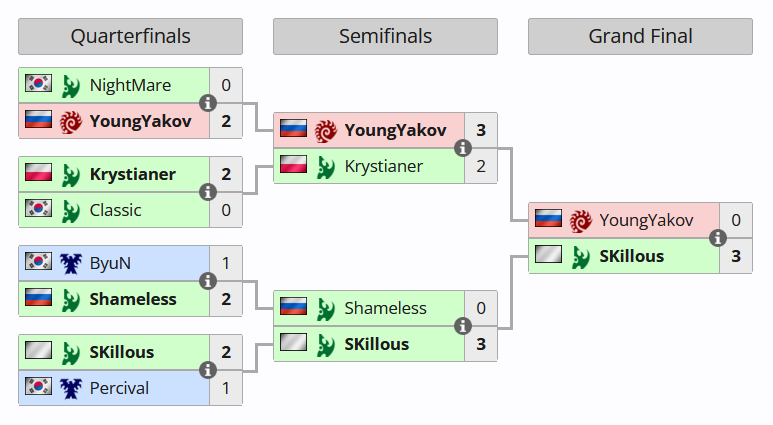Screen dimensions: 773x425
Task: Click SKillous name in the Grand Final
Action: coord(631,256)
